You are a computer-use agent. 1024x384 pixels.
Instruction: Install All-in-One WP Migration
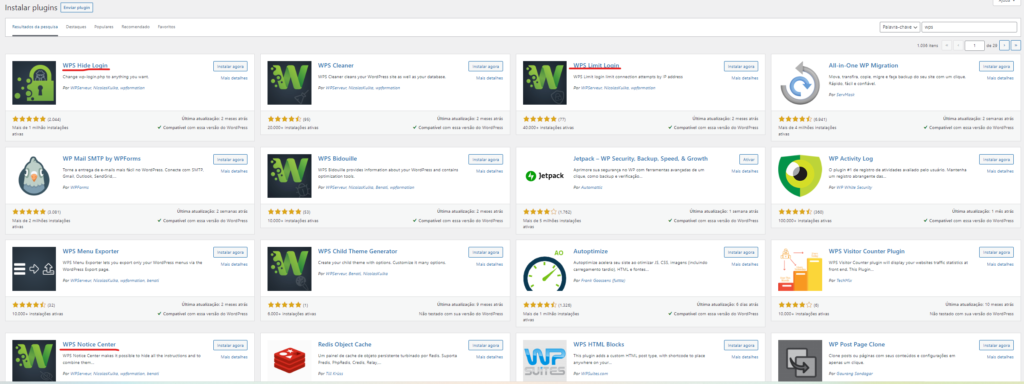click(x=996, y=67)
